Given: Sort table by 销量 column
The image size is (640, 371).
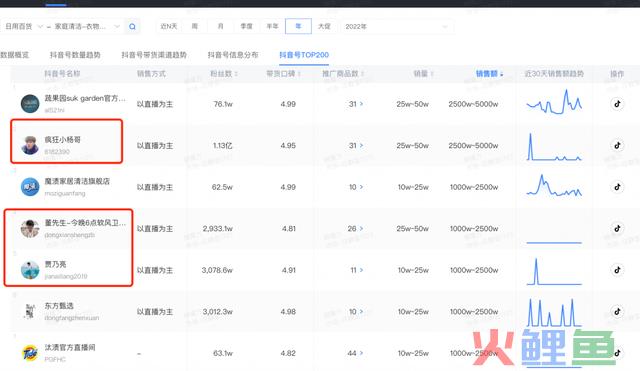Looking at the screenshot, I should point(423,74).
